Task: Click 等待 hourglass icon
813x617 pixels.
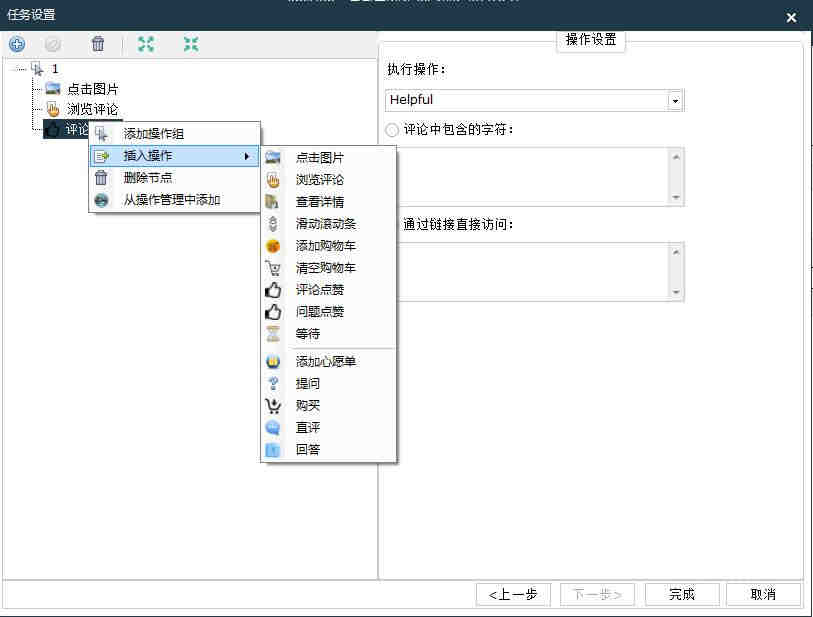Action: click(x=273, y=334)
